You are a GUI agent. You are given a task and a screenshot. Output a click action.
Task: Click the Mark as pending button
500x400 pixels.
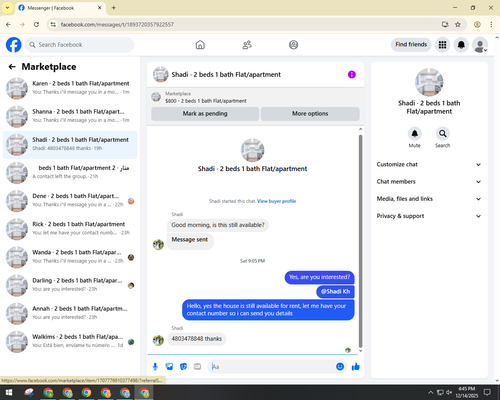click(205, 114)
